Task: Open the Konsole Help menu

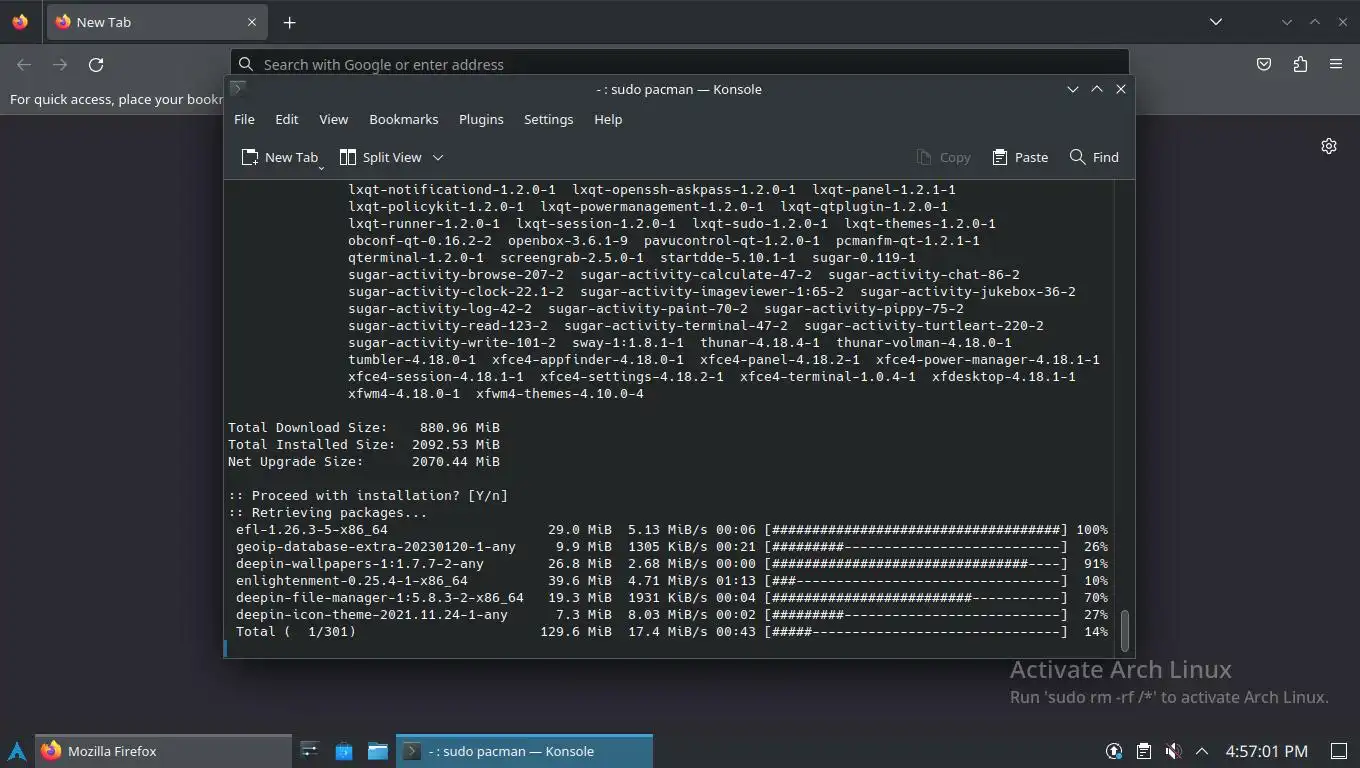Action: (608, 119)
